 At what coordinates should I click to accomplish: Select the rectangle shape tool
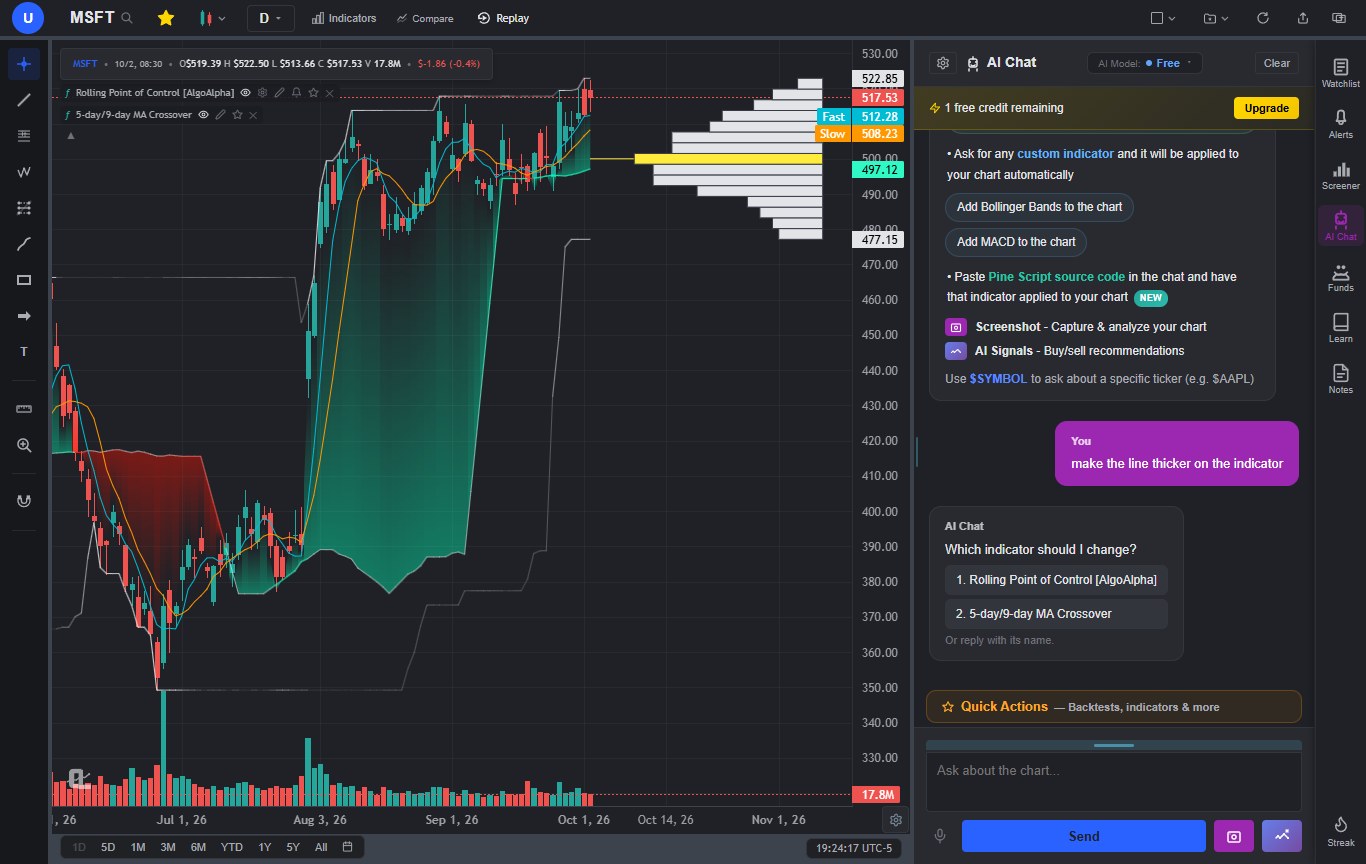click(24, 280)
